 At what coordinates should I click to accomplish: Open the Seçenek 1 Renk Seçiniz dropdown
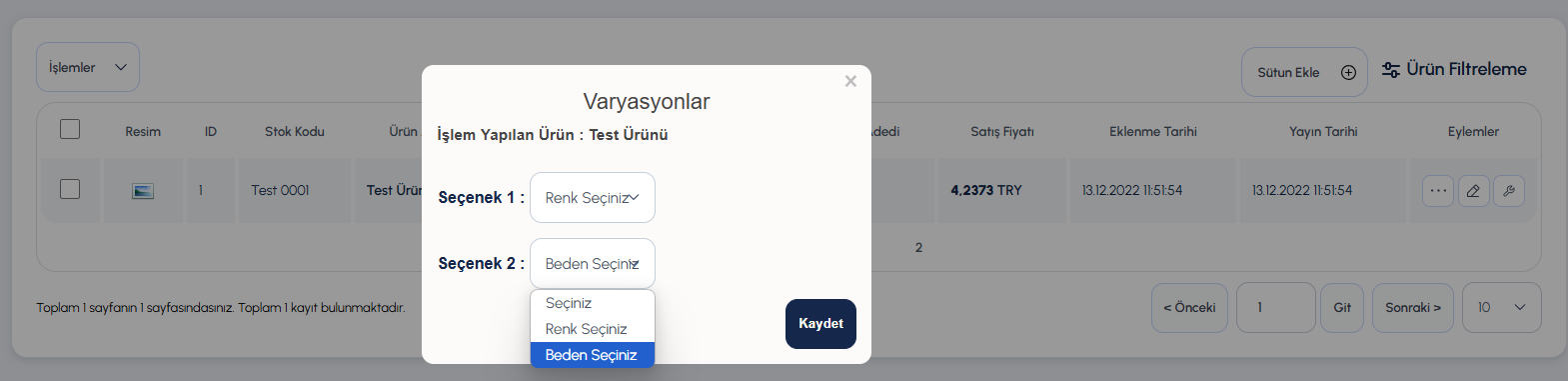pos(593,198)
